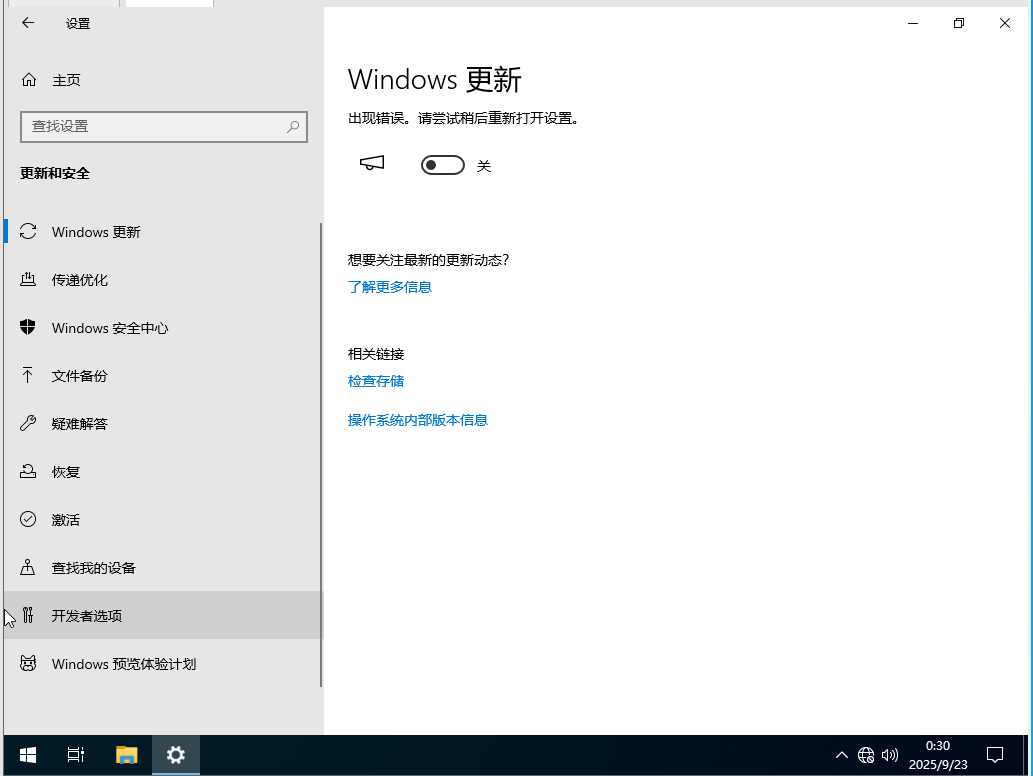Open the 恢复 page
This screenshot has width=1033, height=776.
pyautogui.click(x=163, y=472)
